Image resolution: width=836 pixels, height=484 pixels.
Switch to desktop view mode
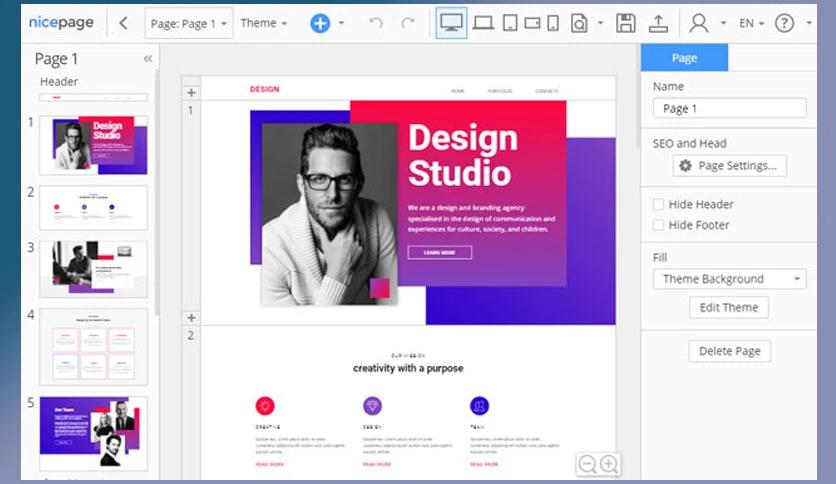tap(451, 23)
